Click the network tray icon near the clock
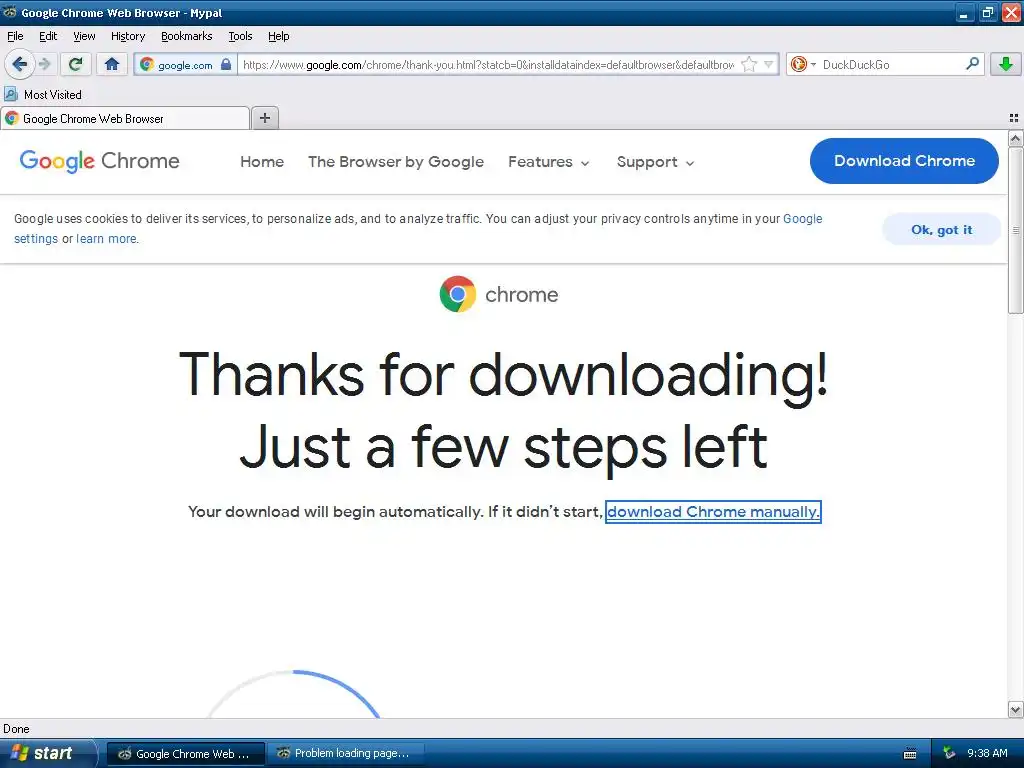This screenshot has width=1024, height=768. pyautogui.click(x=949, y=754)
